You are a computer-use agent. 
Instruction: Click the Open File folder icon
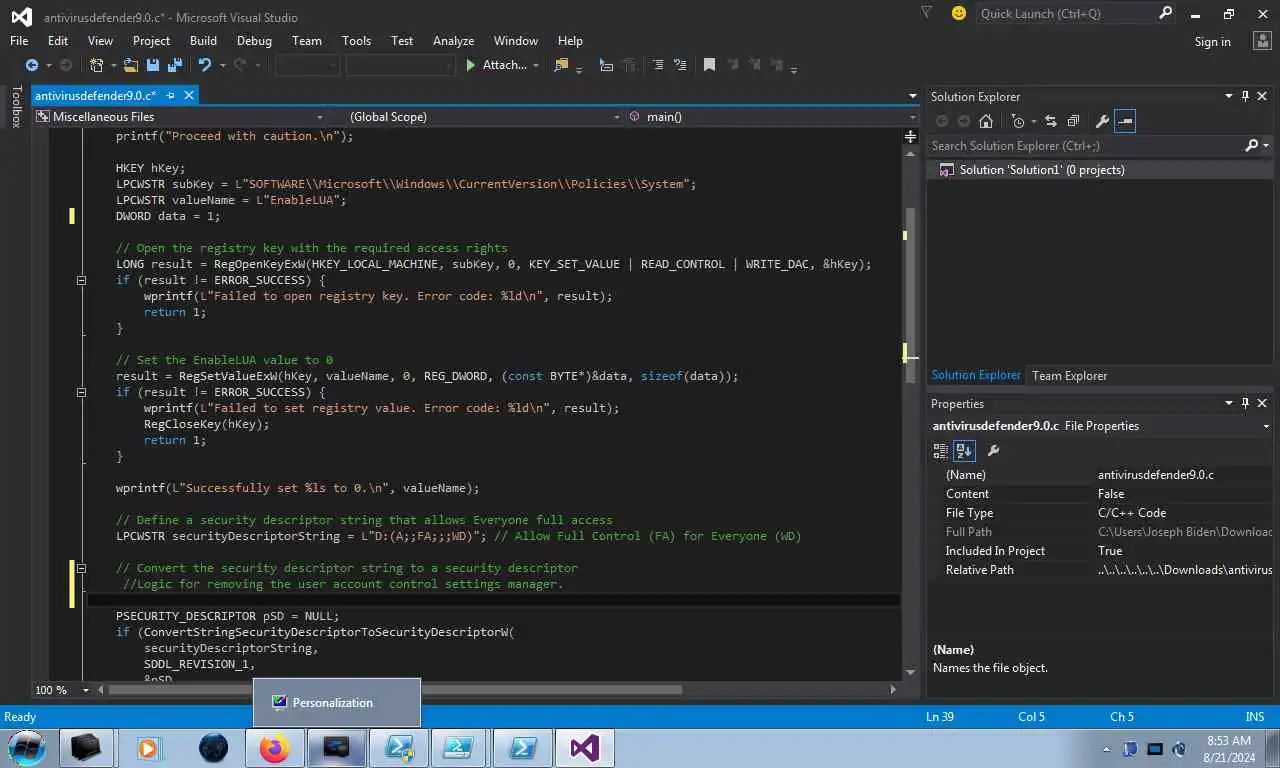tap(130, 65)
